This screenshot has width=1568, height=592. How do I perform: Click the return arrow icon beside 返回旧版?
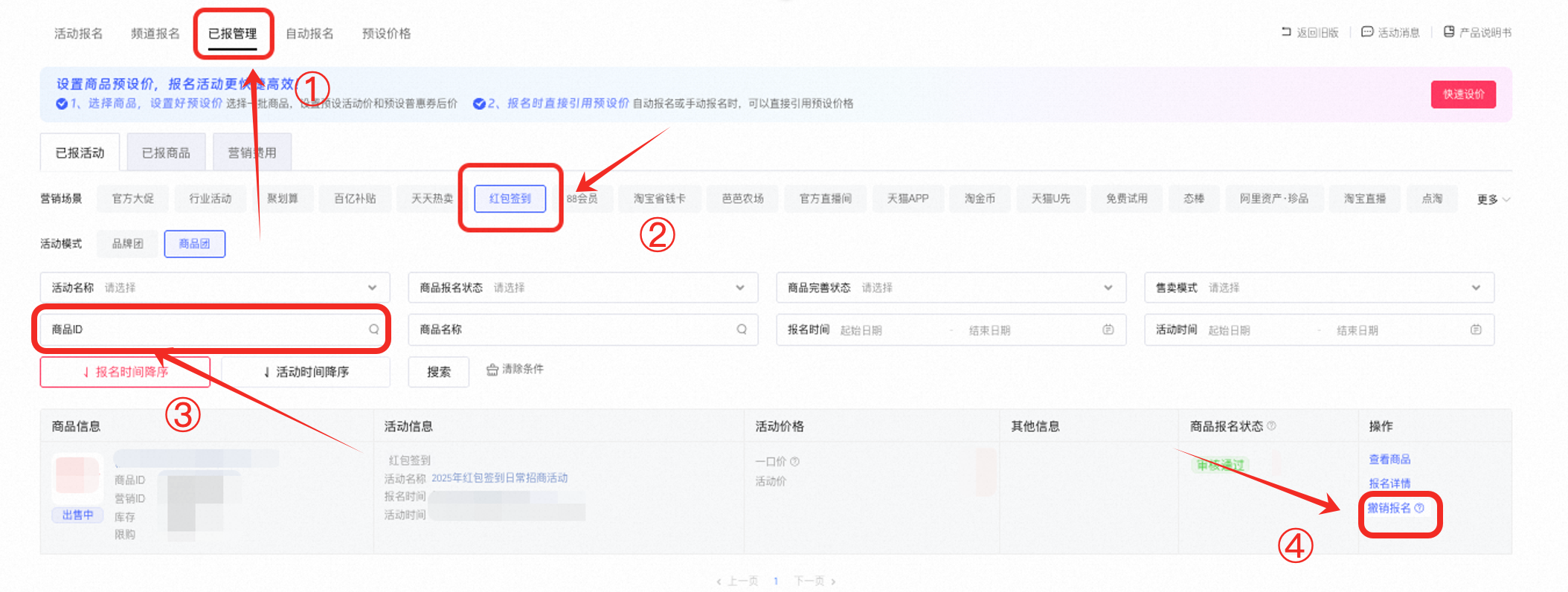click(x=1286, y=32)
